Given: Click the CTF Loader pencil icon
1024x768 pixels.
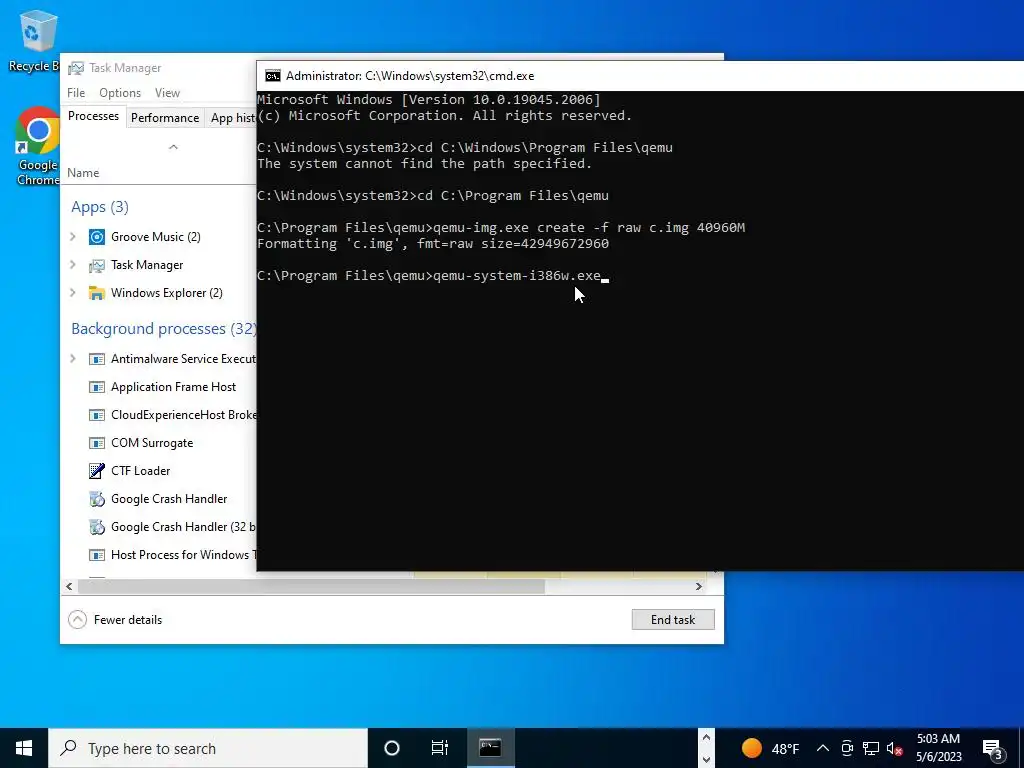Looking at the screenshot, I should [97, 471].
